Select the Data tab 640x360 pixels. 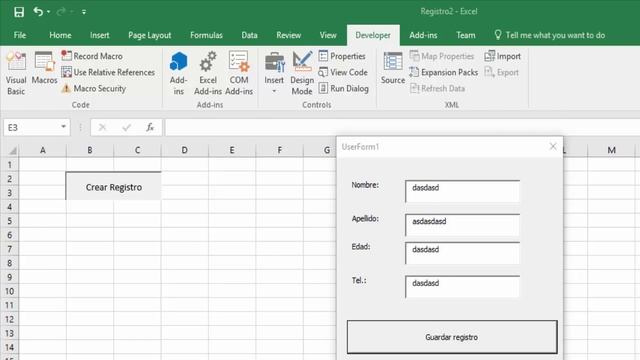point(249,35)
